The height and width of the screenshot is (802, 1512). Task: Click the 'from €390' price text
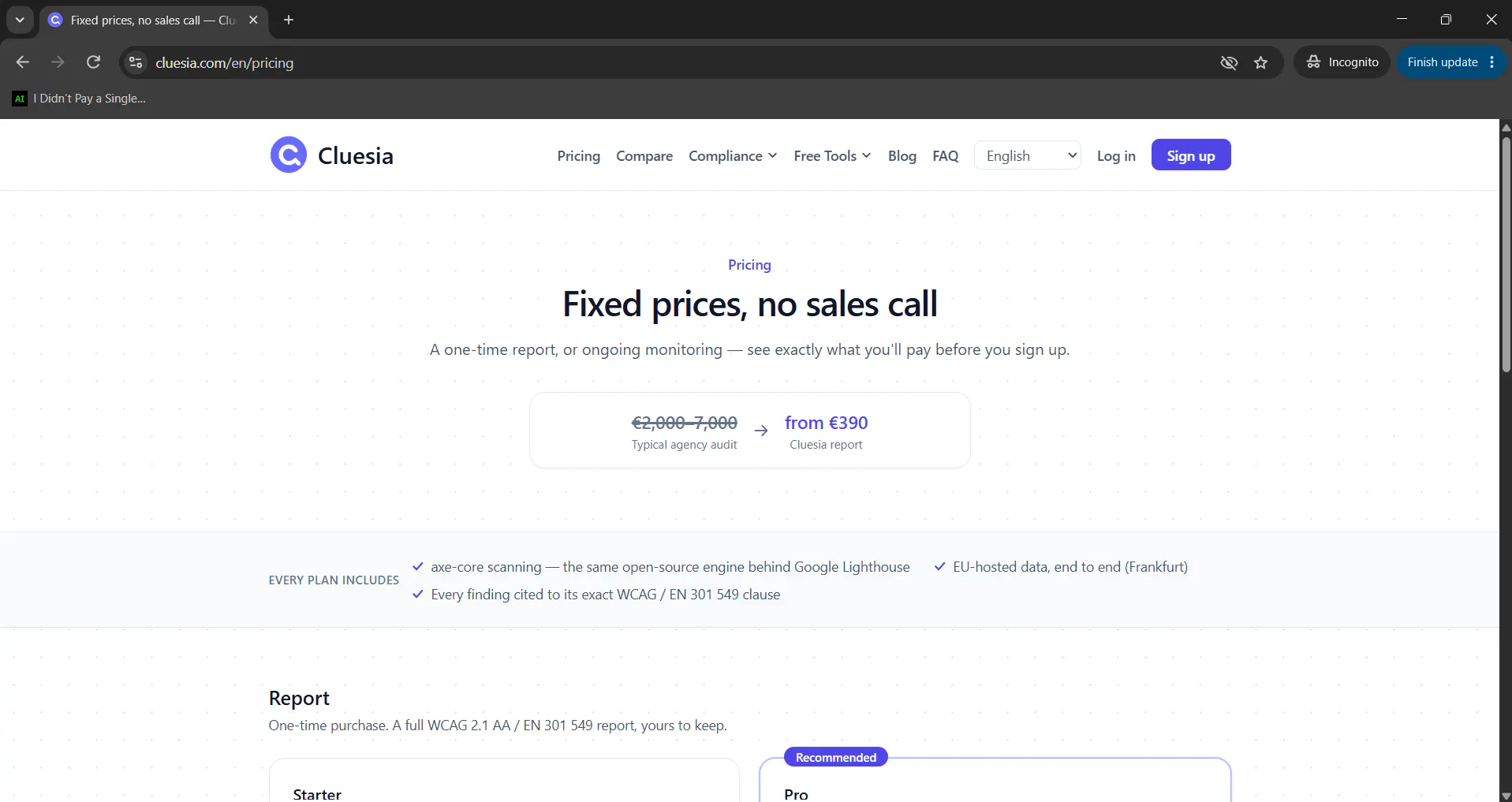tap(826, 423)
